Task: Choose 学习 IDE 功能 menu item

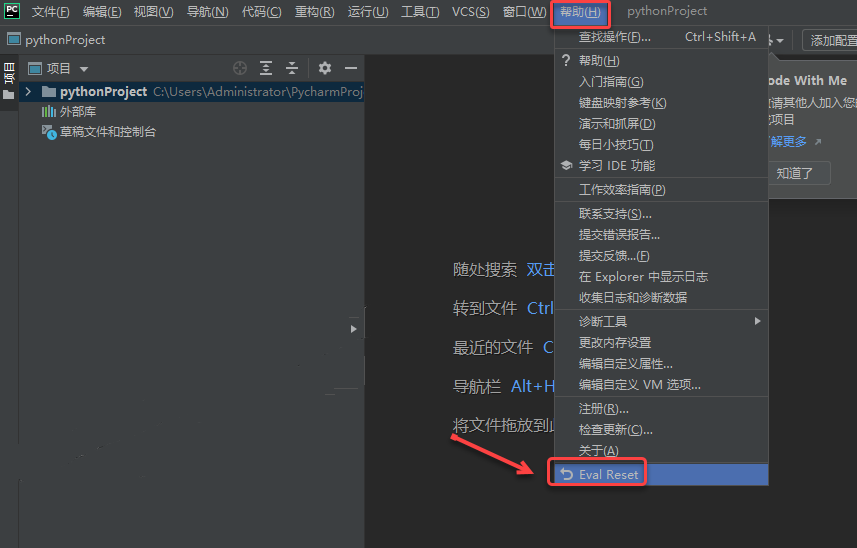Action: coord(661,166)
